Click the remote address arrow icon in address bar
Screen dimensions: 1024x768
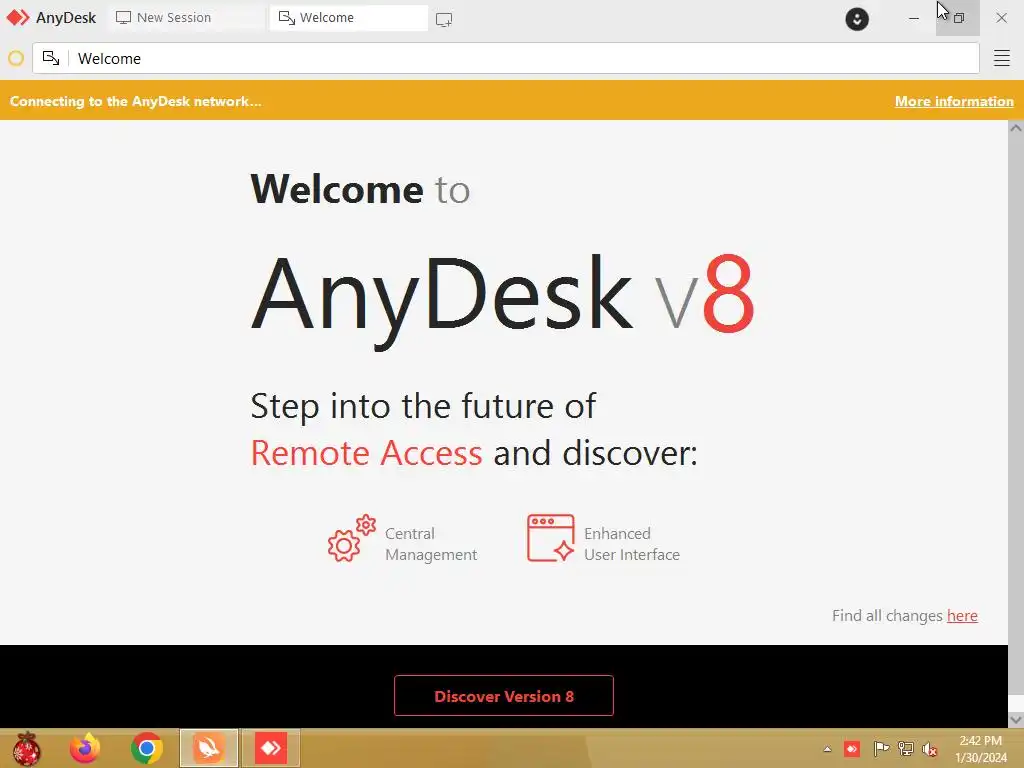pos(51,58)
